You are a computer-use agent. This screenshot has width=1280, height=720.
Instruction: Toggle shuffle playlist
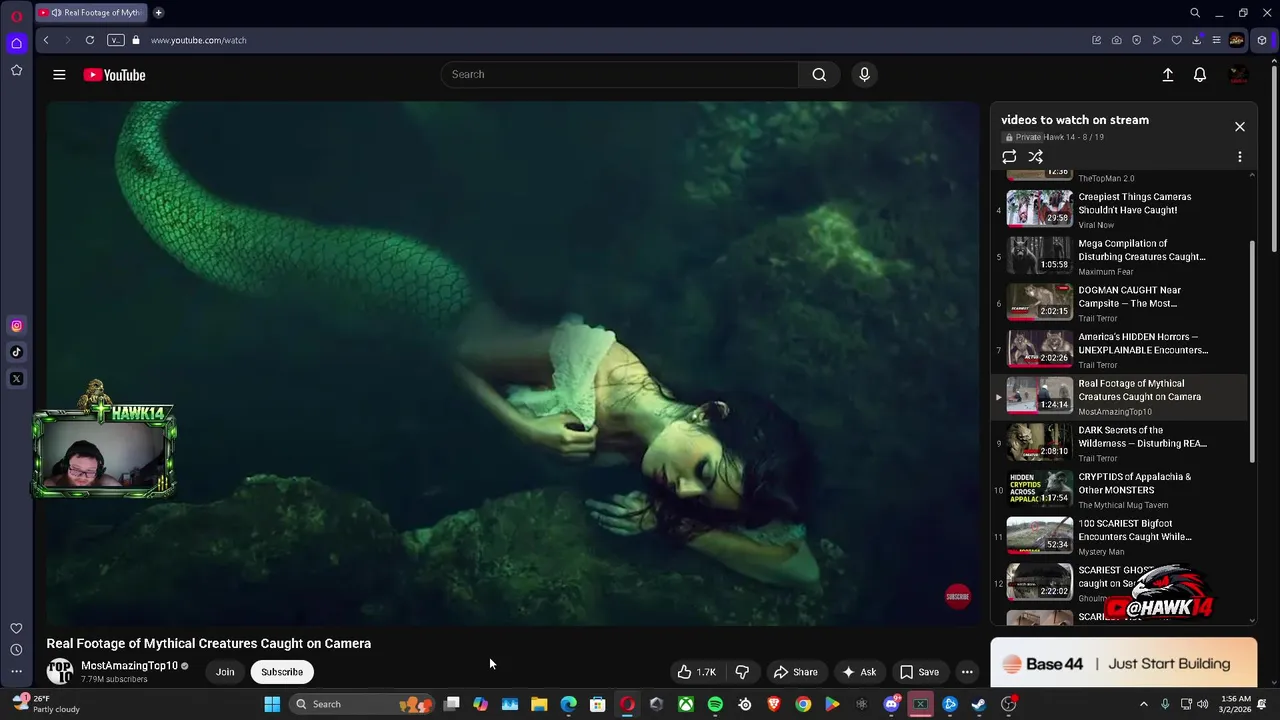pyautogui.click(x=1036, y=157)
